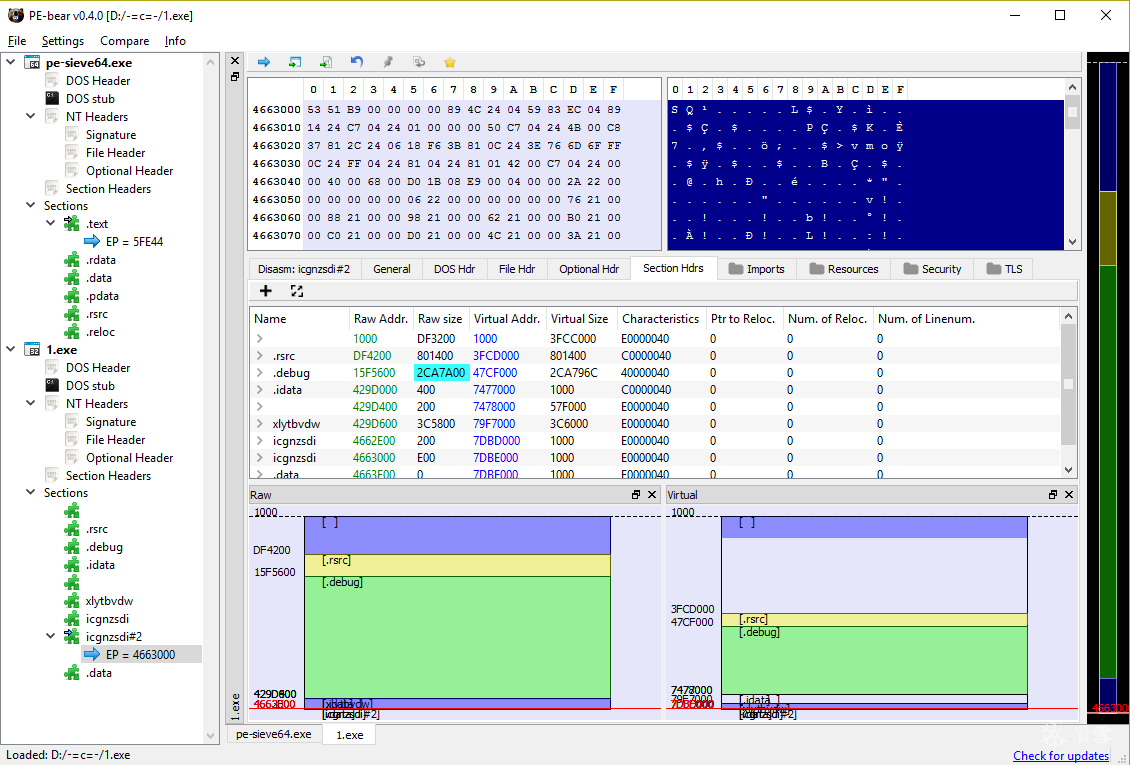Select Section Headers under 1.exe
1130x765 pixels.
108,475
